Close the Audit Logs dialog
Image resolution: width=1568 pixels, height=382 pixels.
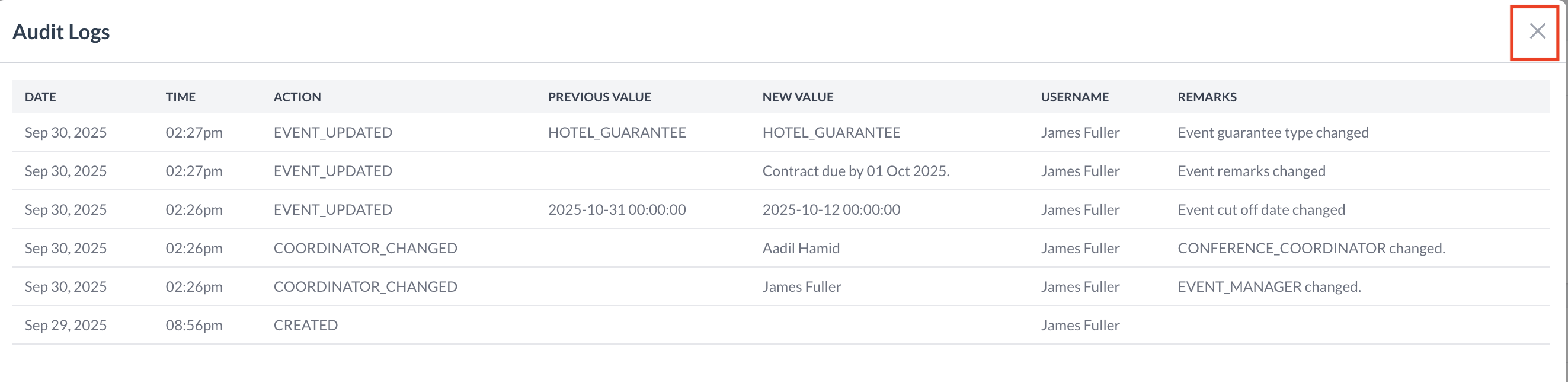point(1537,31)
